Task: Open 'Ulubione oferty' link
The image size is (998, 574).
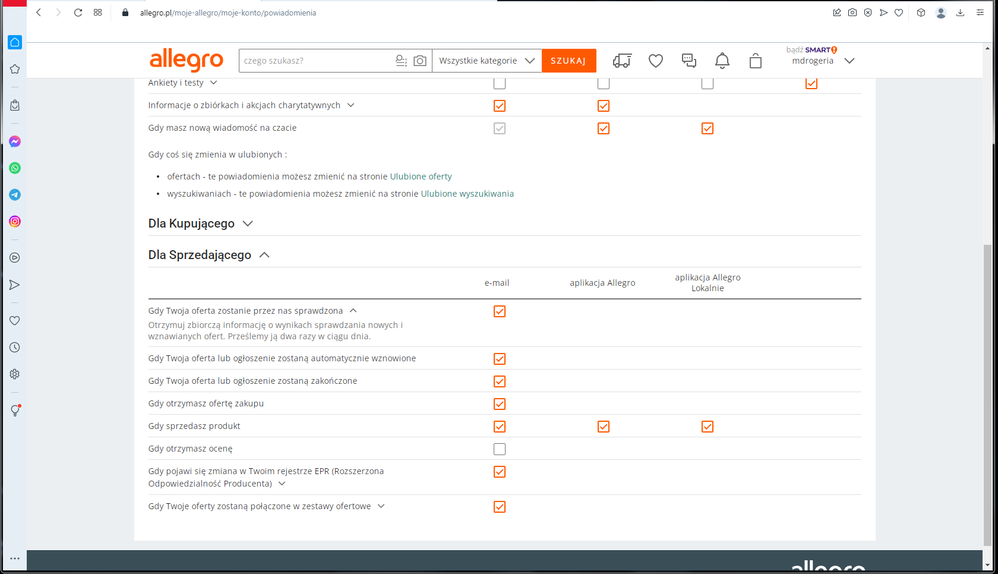Action: tap(421, 176)
